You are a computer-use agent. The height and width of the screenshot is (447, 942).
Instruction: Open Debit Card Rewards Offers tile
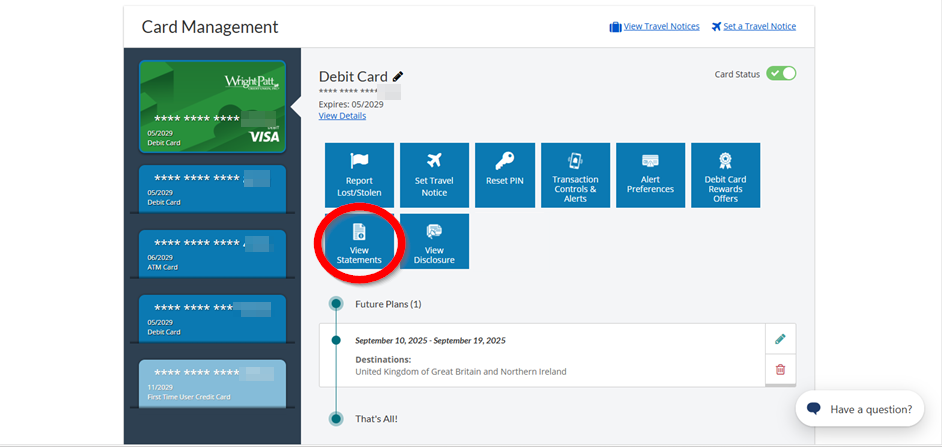pos(726,175)
